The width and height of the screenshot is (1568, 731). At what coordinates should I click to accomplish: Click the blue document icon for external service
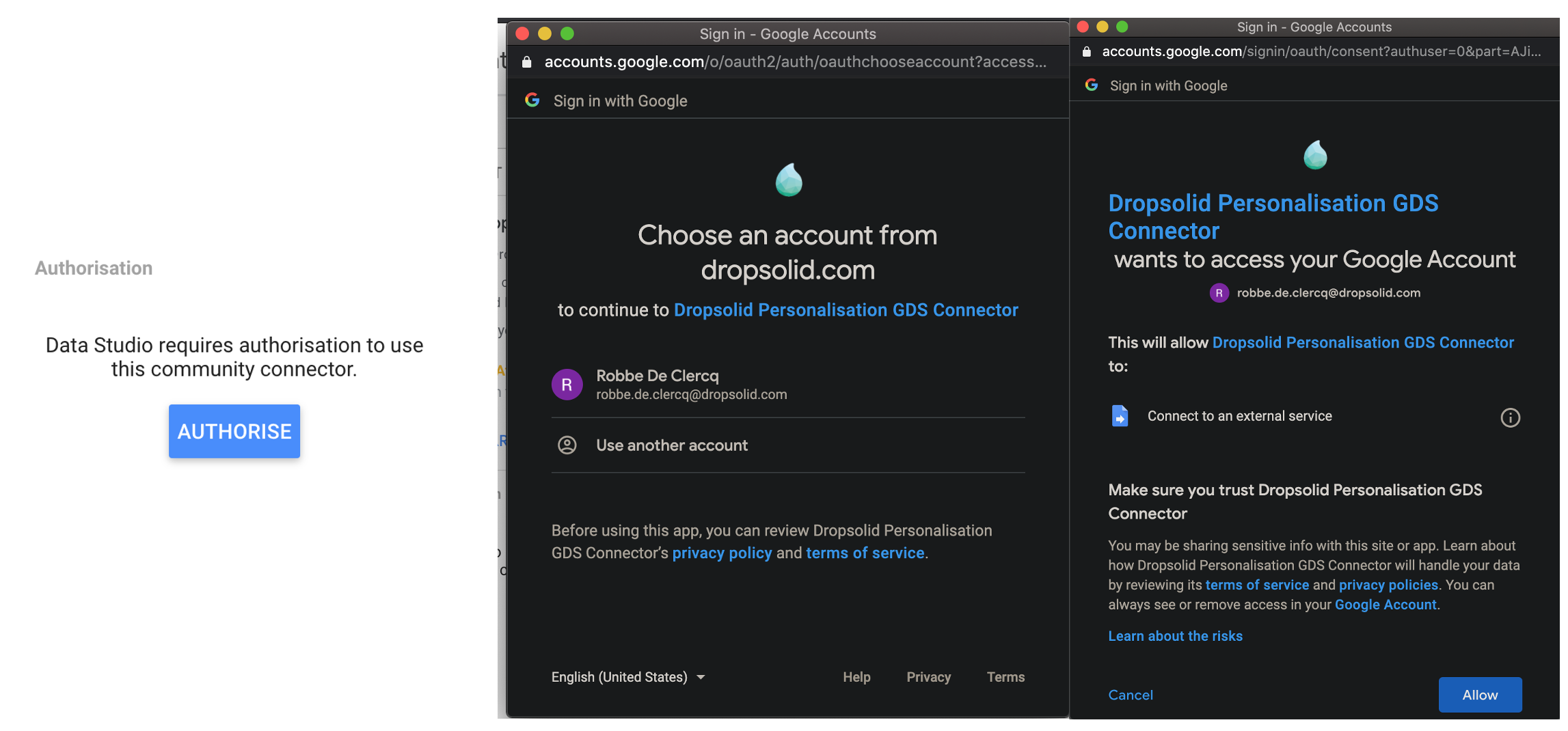[1120, 415]
